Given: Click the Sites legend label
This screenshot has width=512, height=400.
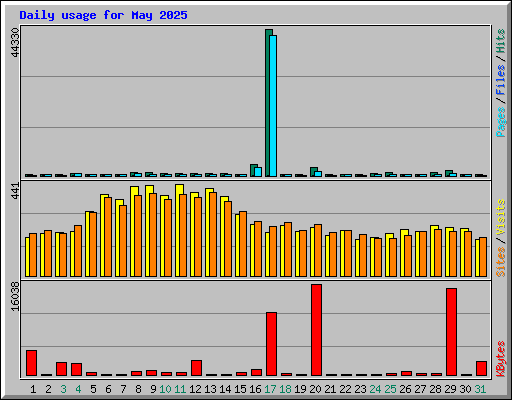Looking at the screenshot, I should [x=501, y=262].
